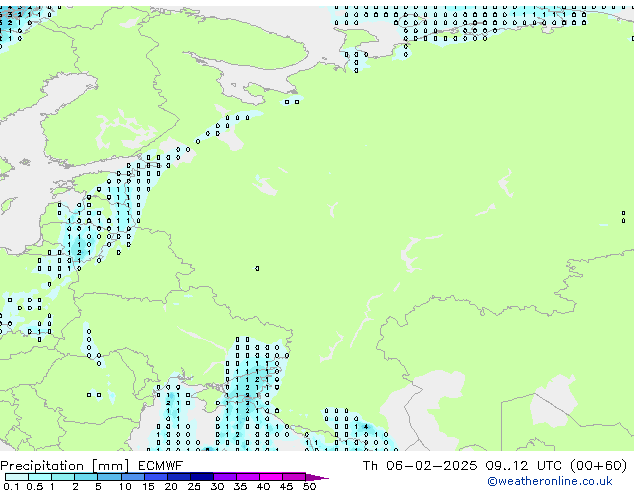Select the 5–10 mm legend swatch

point(109,477)
